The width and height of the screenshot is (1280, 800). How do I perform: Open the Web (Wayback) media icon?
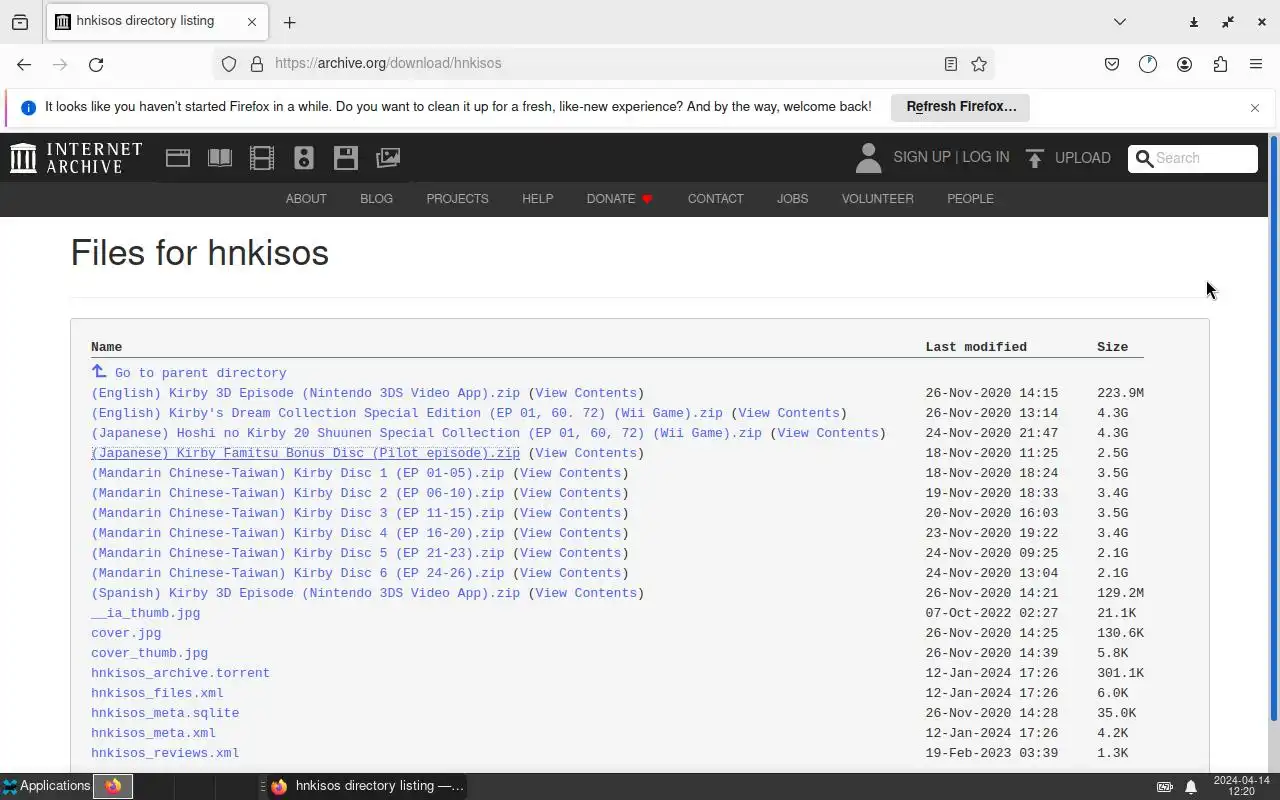[178, 158]
